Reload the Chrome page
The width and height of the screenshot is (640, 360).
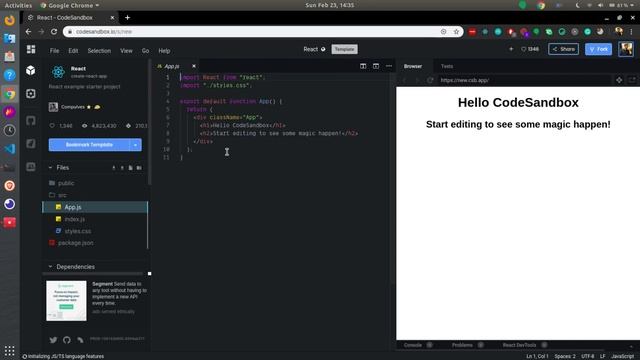(x=54, y=31)
